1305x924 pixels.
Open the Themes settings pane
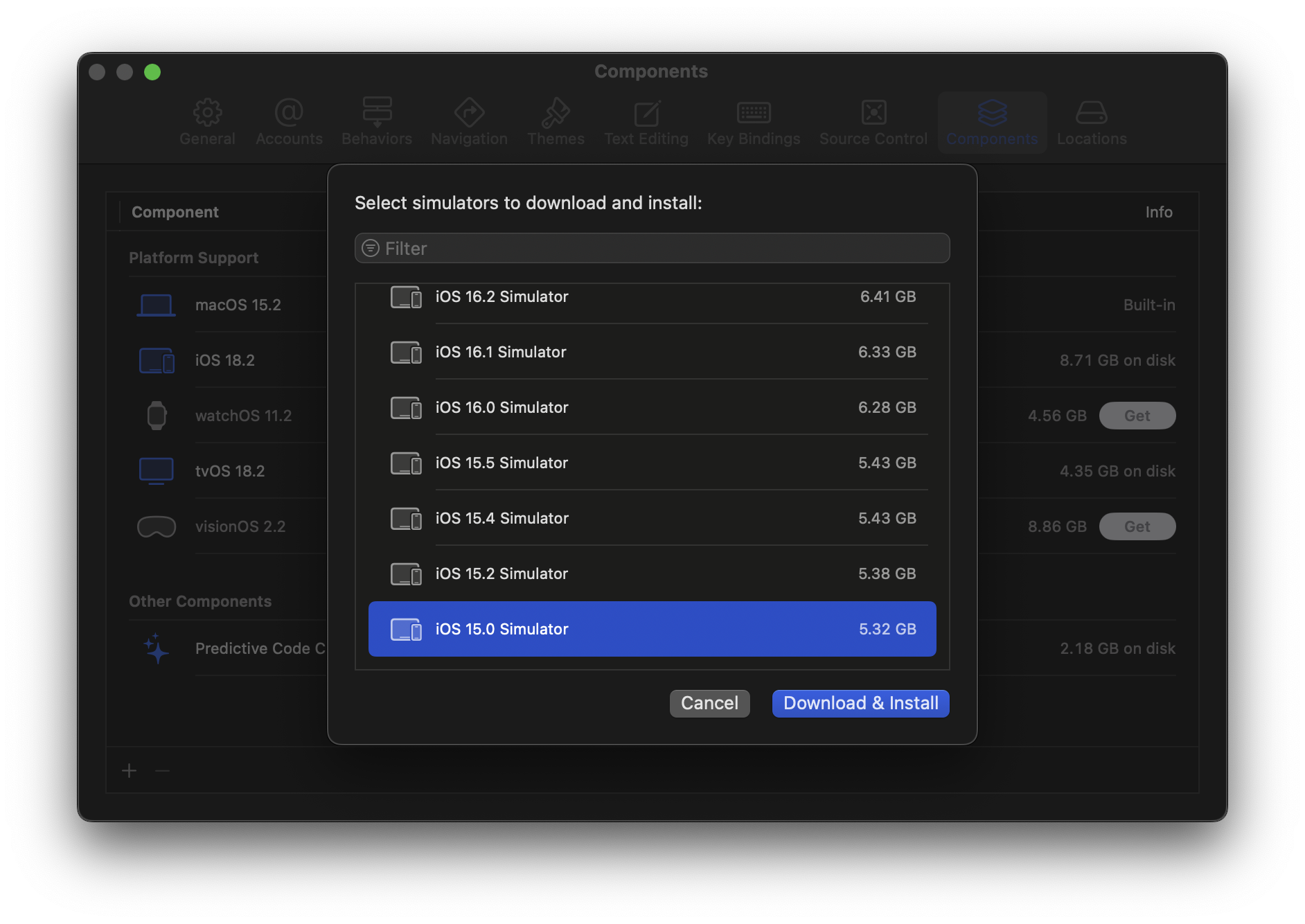(556, 122)
